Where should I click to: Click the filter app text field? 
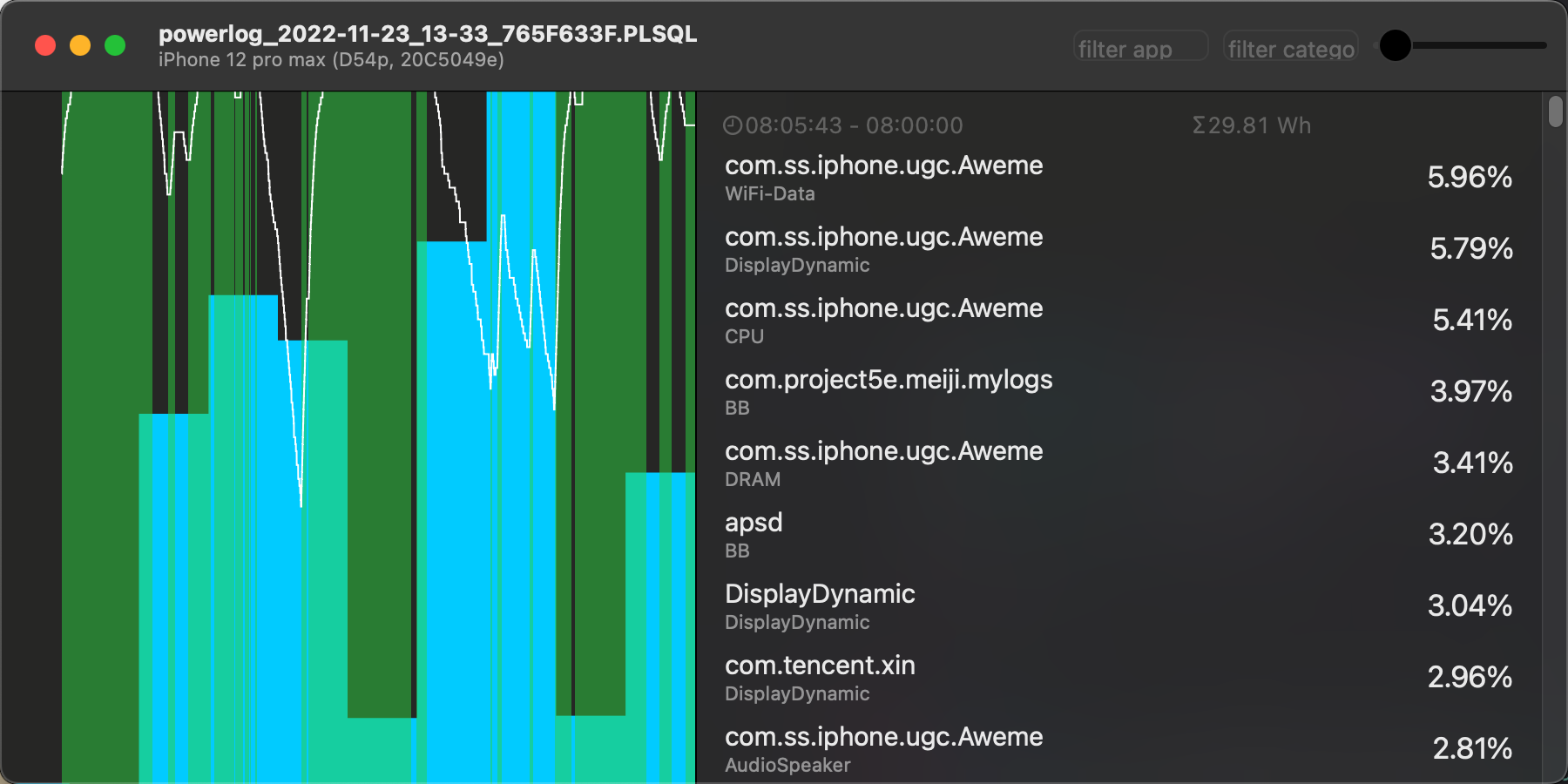[x=1140, y=48]
